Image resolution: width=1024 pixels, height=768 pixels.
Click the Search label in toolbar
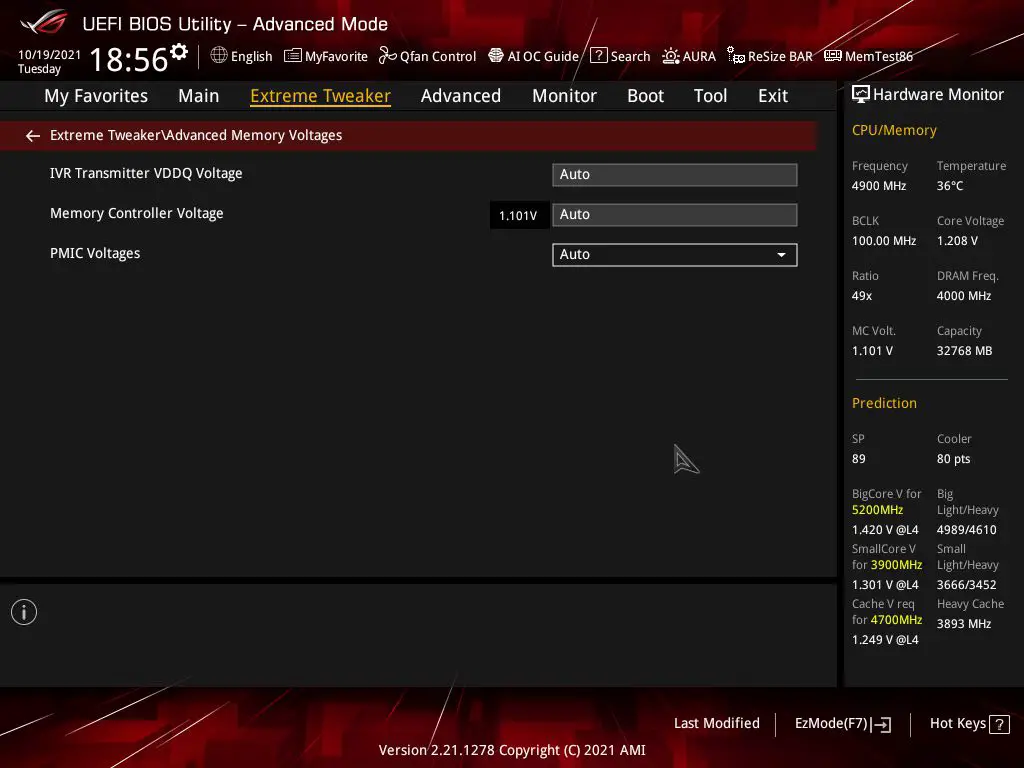(x=630, y=56)
